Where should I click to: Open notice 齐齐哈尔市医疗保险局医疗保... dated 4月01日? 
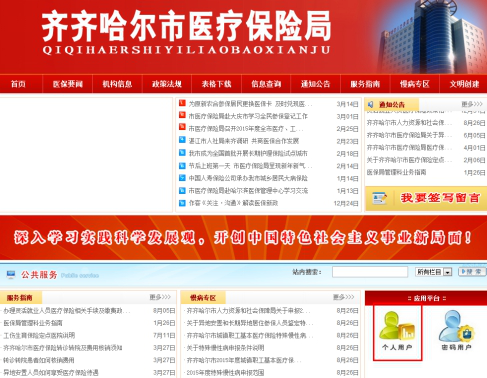point(409,148)
